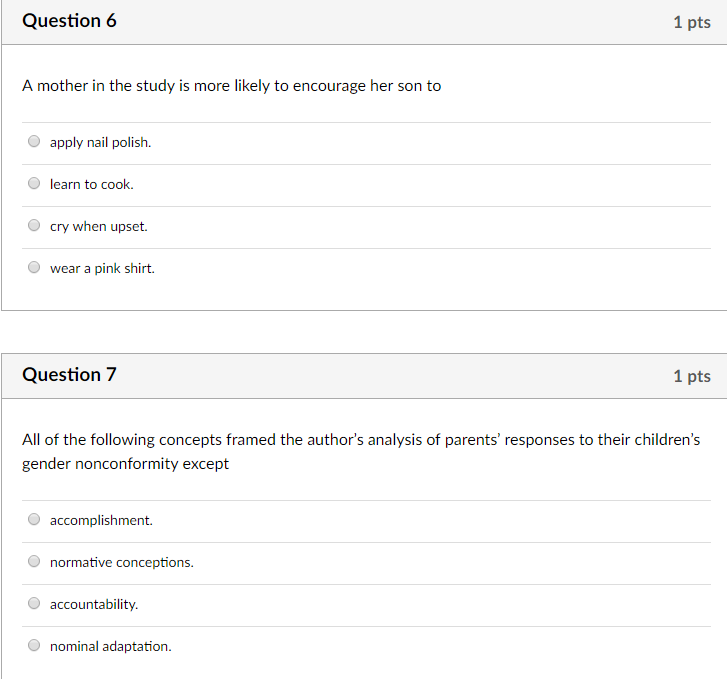Click the 'nominal adaptation.' answer text

111,646
